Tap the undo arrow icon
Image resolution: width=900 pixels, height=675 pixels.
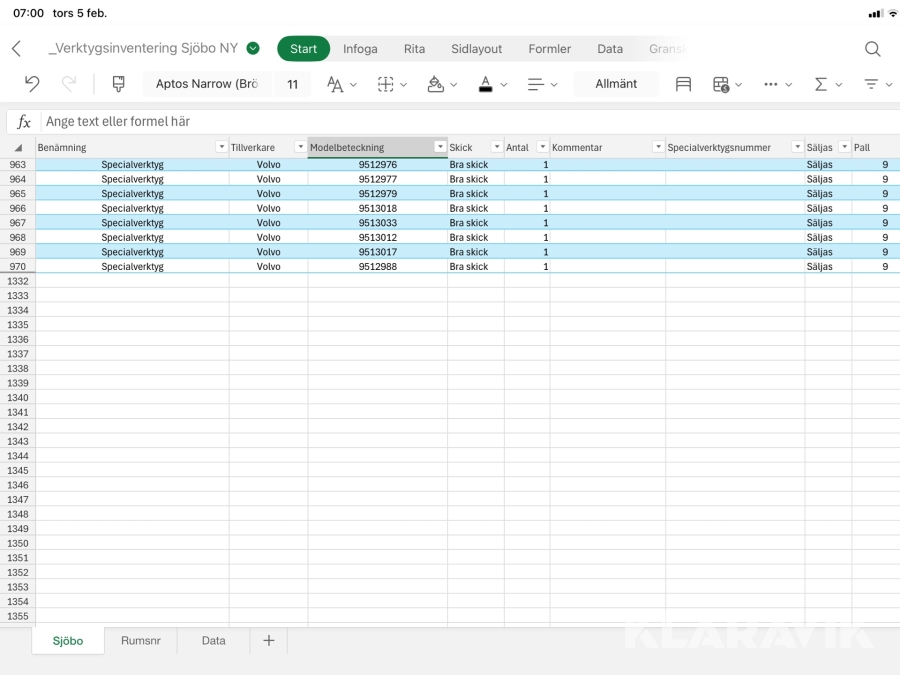(32, 84)
